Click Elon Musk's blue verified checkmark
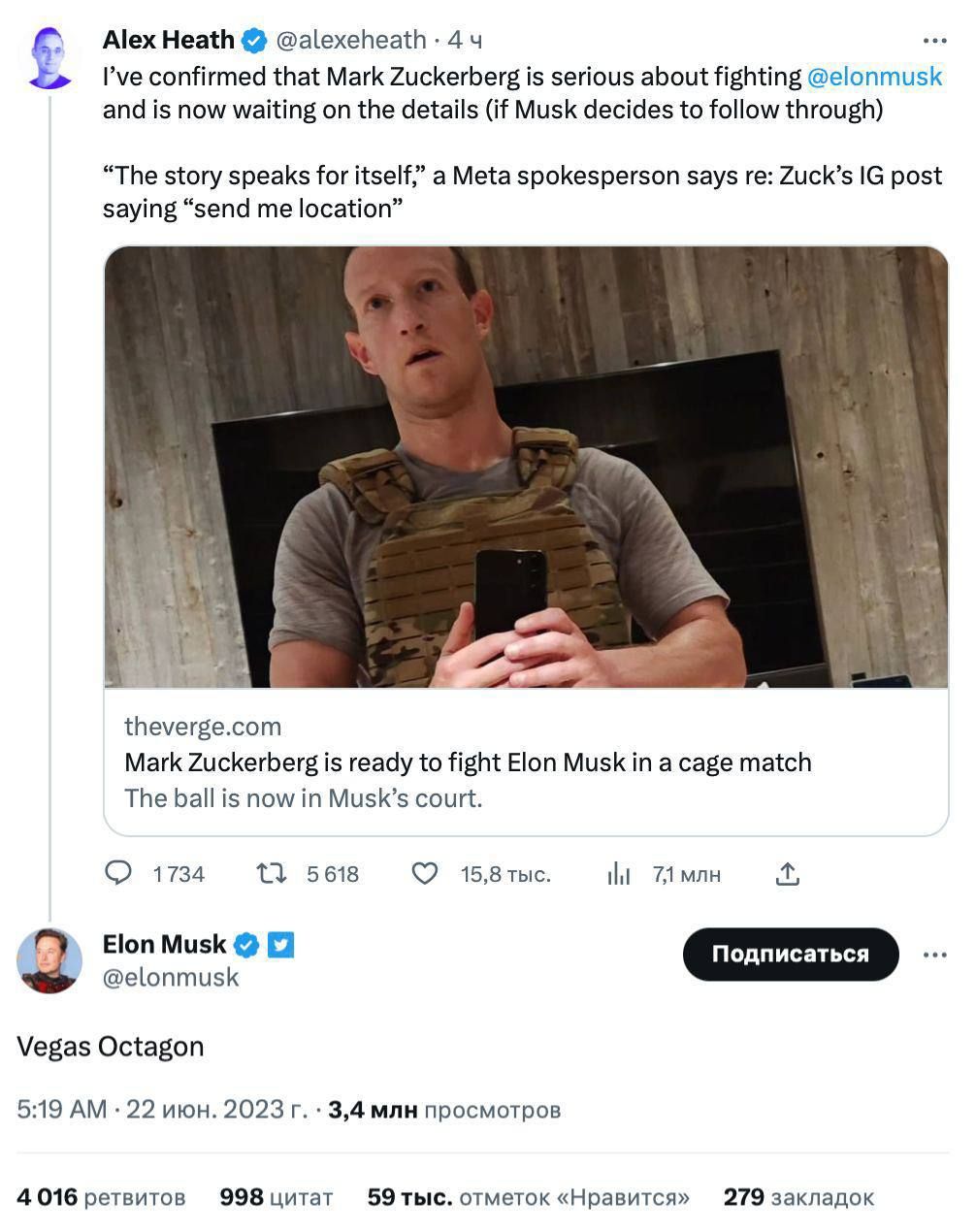 point(247,945)
